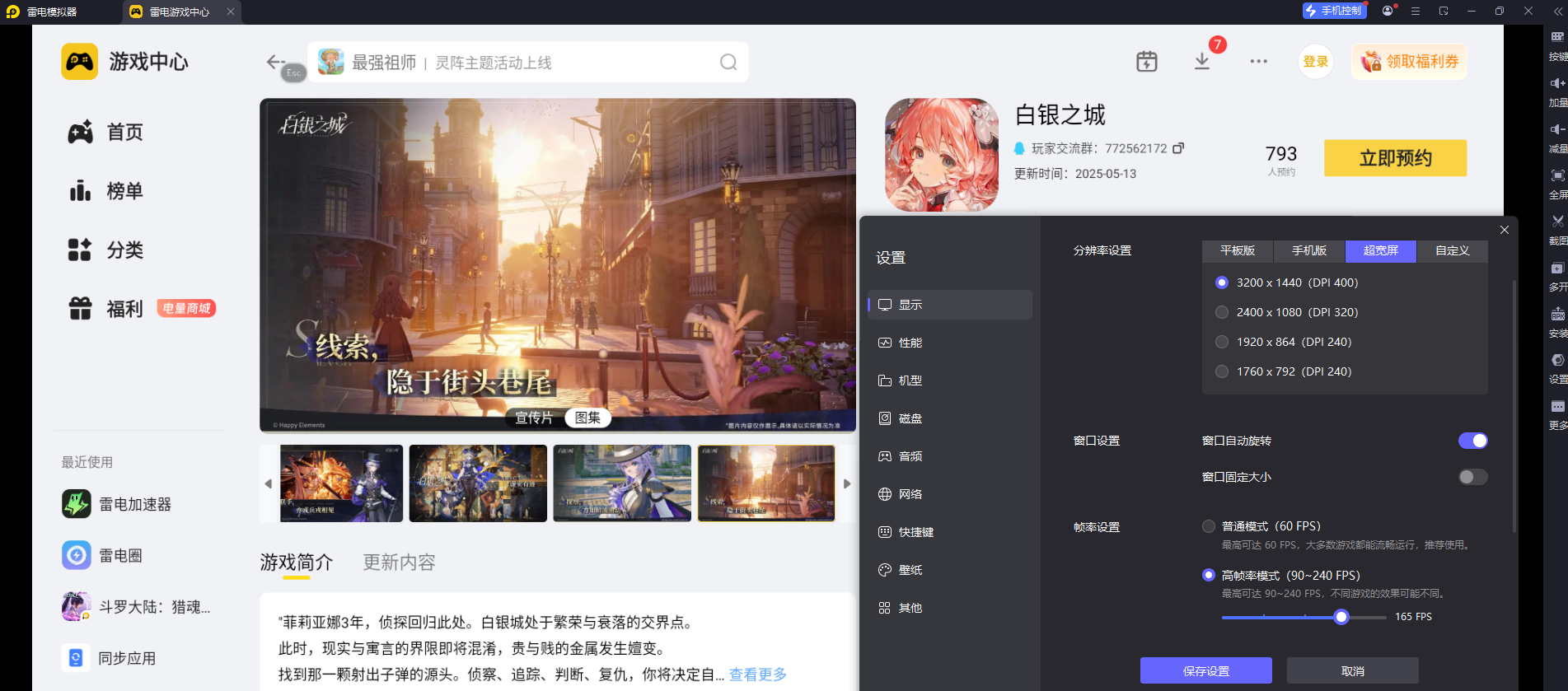
Task: Choose 普通模式 (60 FPS) frame rate
Action: click(x=1209, y=526)
